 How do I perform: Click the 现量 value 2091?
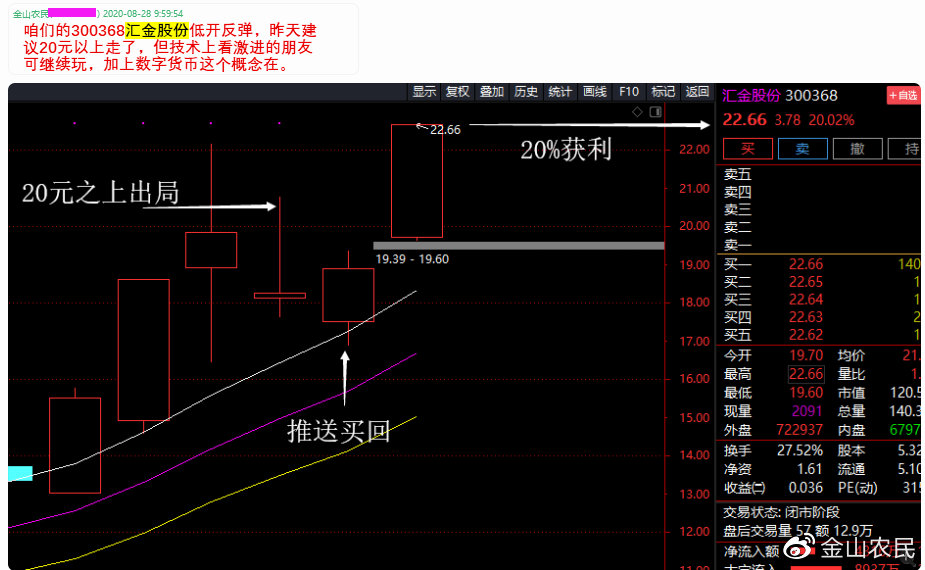tap(806, 411)
